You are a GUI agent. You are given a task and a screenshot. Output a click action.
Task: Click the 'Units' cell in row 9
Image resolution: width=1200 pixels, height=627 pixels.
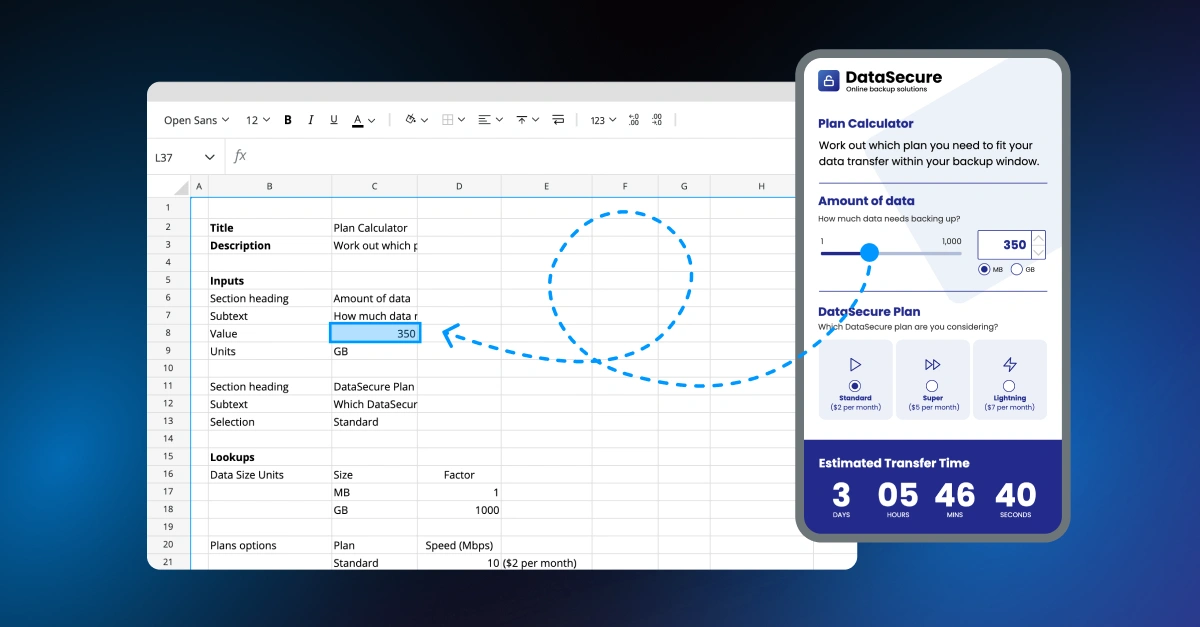click(x=269, y=351)
